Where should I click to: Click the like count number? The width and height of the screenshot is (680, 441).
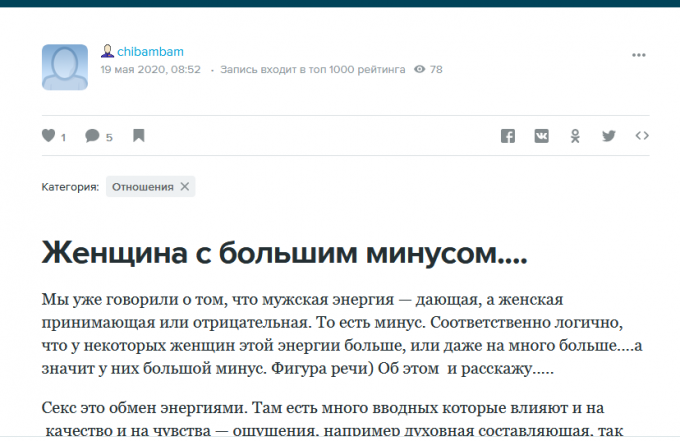point(63,137)
